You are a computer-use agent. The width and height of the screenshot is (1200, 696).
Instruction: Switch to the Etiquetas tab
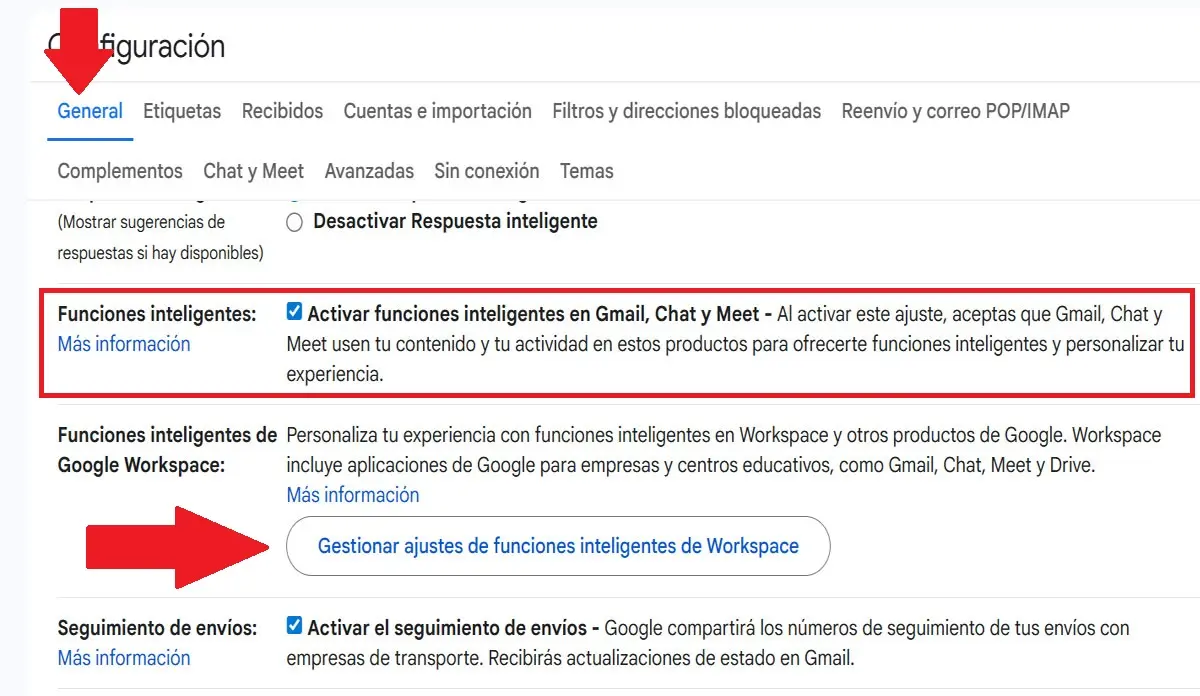(x=182, y=111)
